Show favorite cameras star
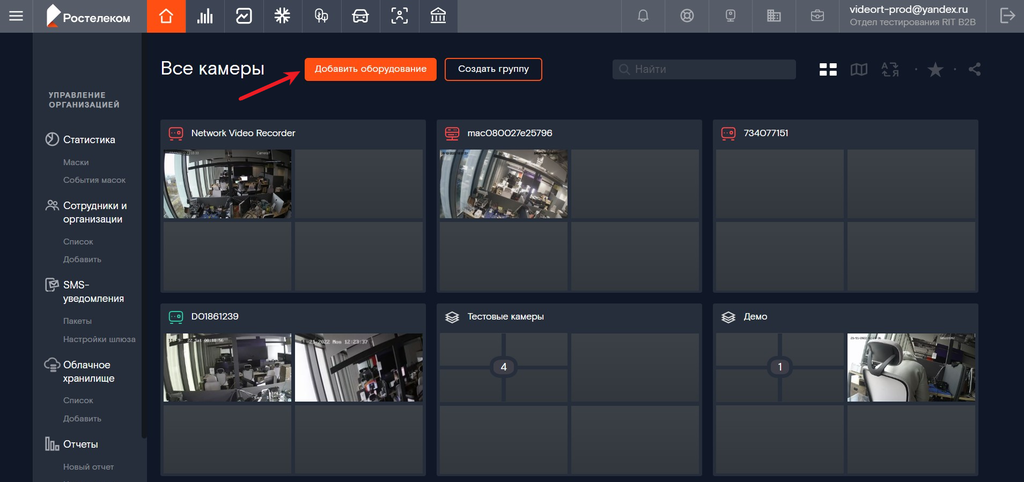Image resolution: width=1024 pixels, height=482 pixels. tap(935, 69)
